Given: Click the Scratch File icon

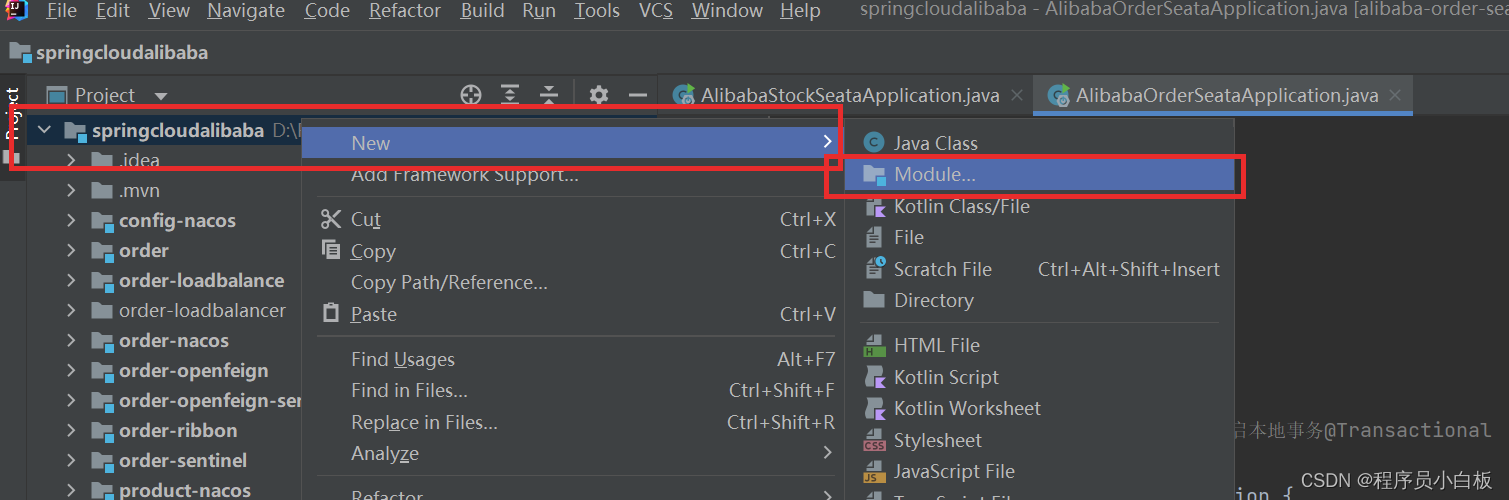Looking at the screenshot, I should click(875, 269).
